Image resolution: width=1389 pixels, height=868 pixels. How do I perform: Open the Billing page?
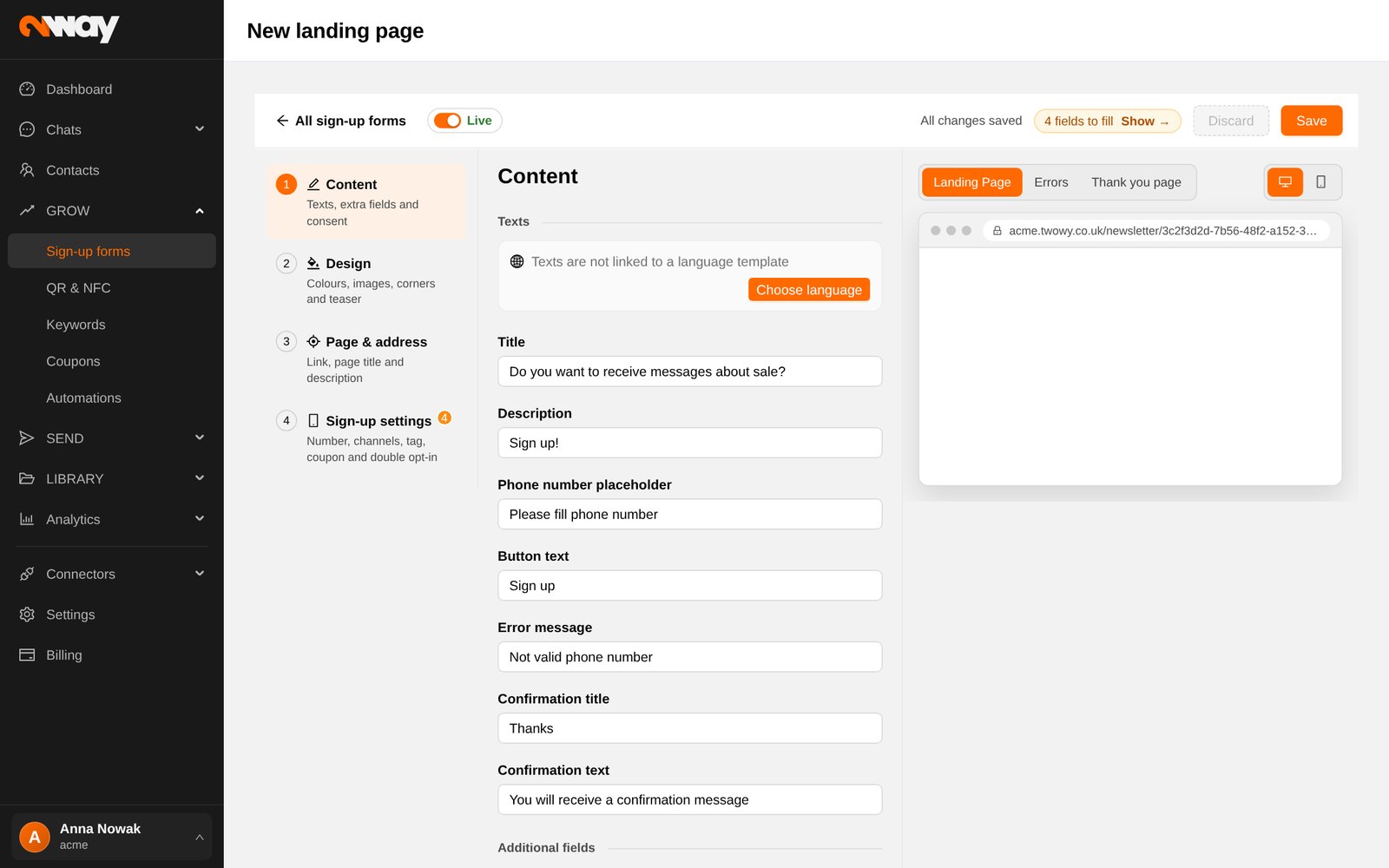click(x=111, y=655)
